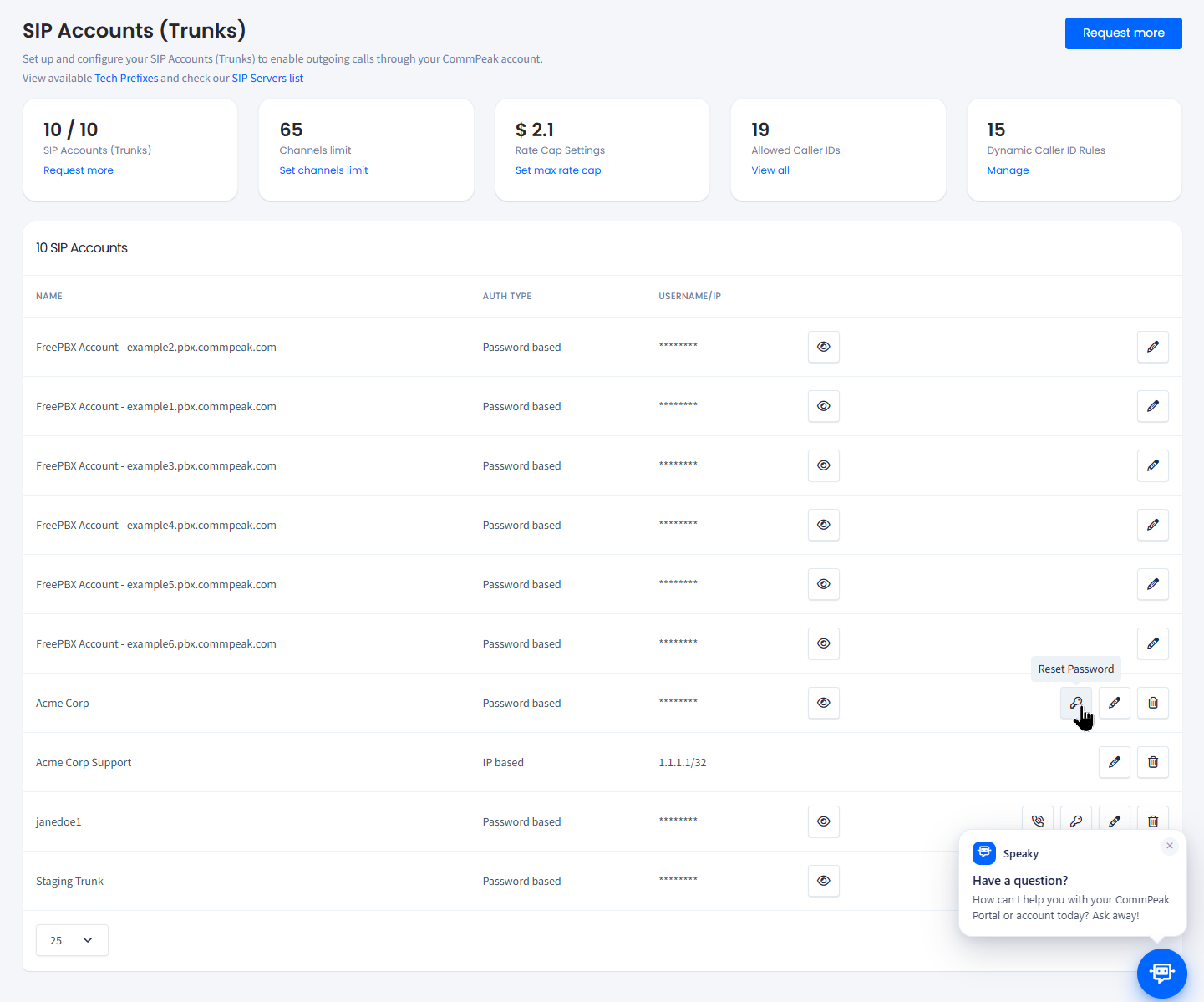Open the Tech Prefixes link
The image size is (1204, 1002).
[126, 78]
